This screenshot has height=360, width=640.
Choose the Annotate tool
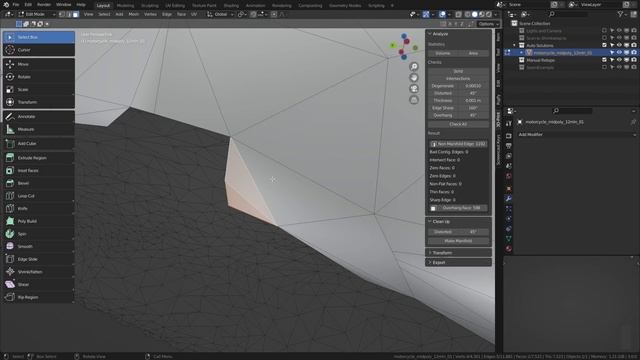tap(39, 116)
